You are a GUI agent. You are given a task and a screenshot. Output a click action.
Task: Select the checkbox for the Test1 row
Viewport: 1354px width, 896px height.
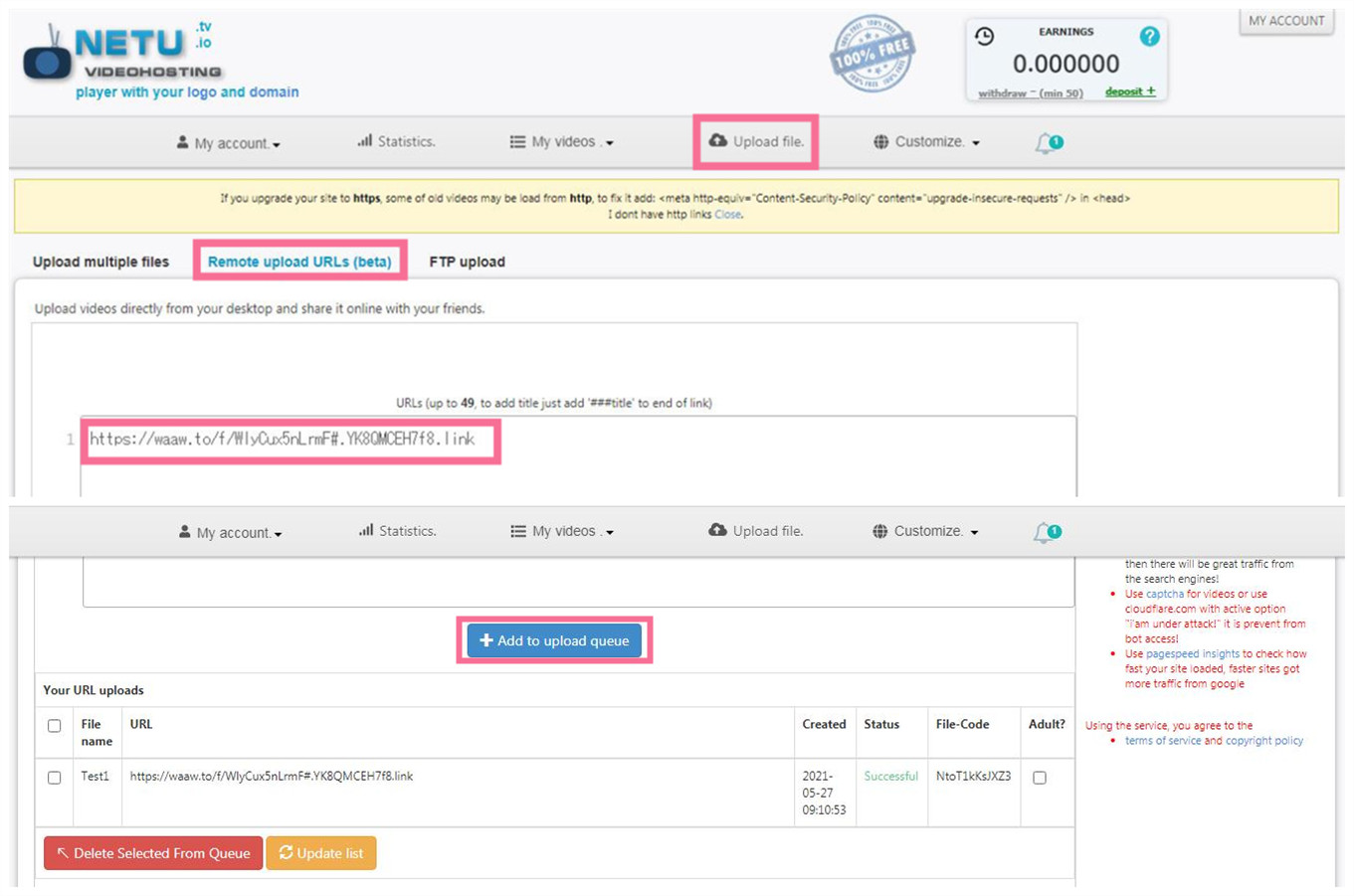coord(55,778)
